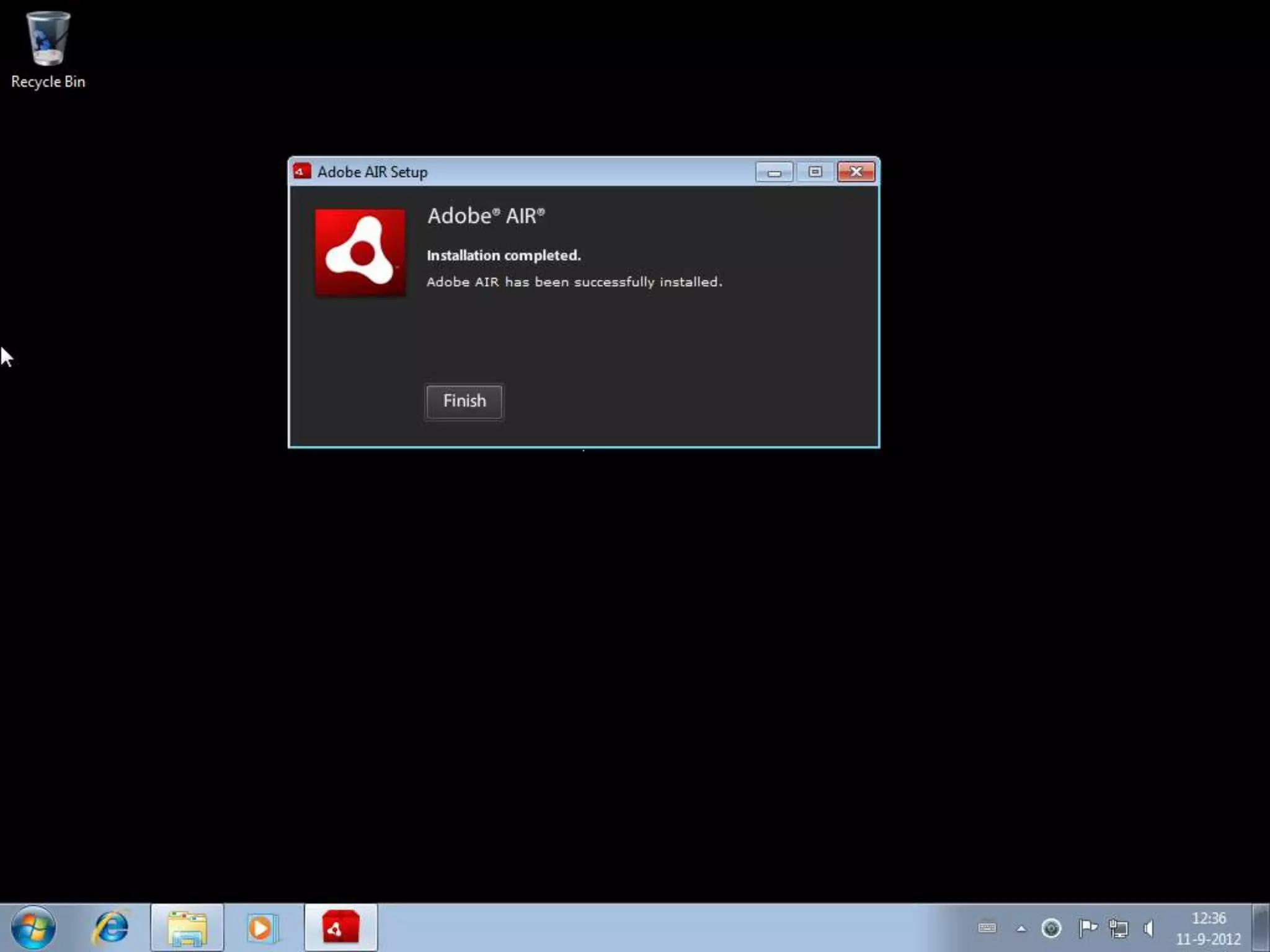Click the round system tray icon

(x=1051, y=928)
